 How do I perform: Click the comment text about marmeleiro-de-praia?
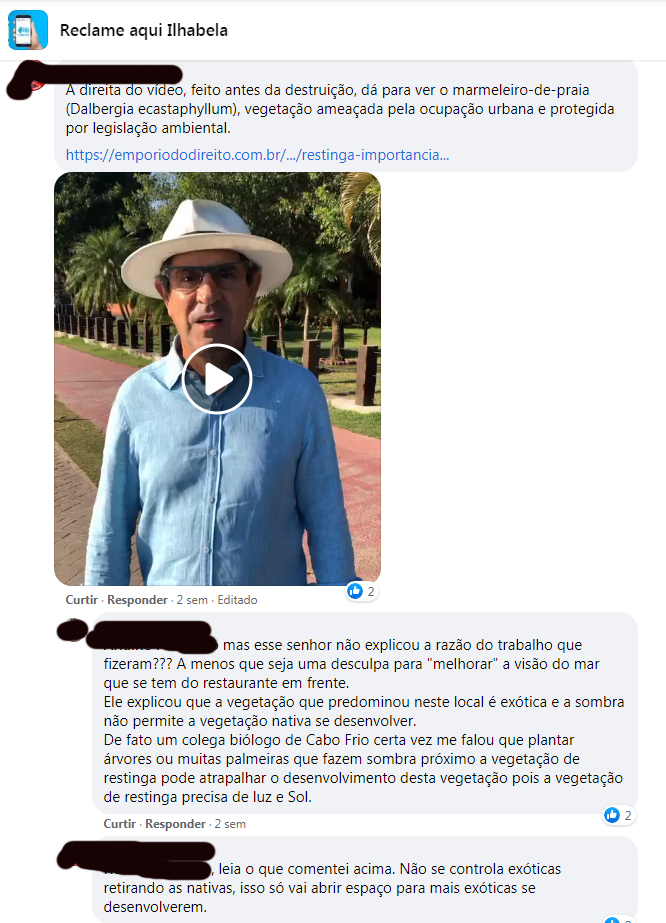click(x=340, y=109)
